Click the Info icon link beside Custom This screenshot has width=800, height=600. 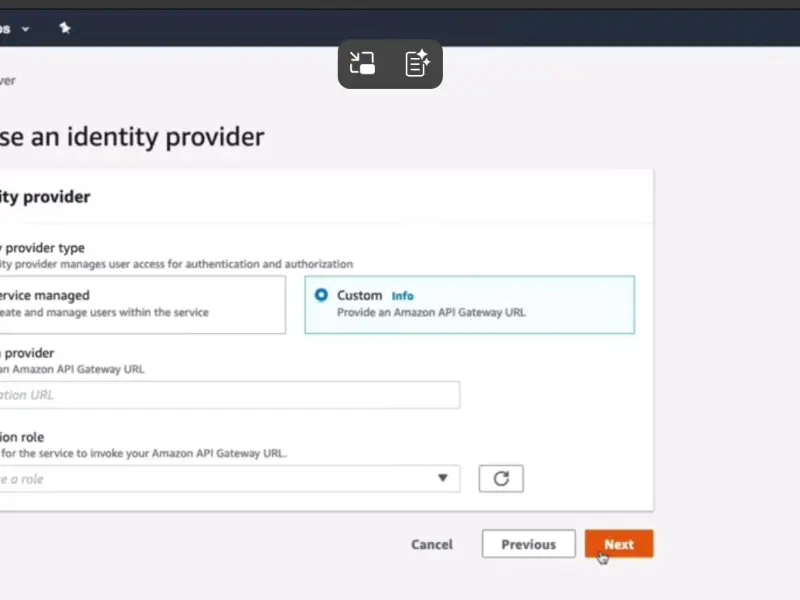402,295
